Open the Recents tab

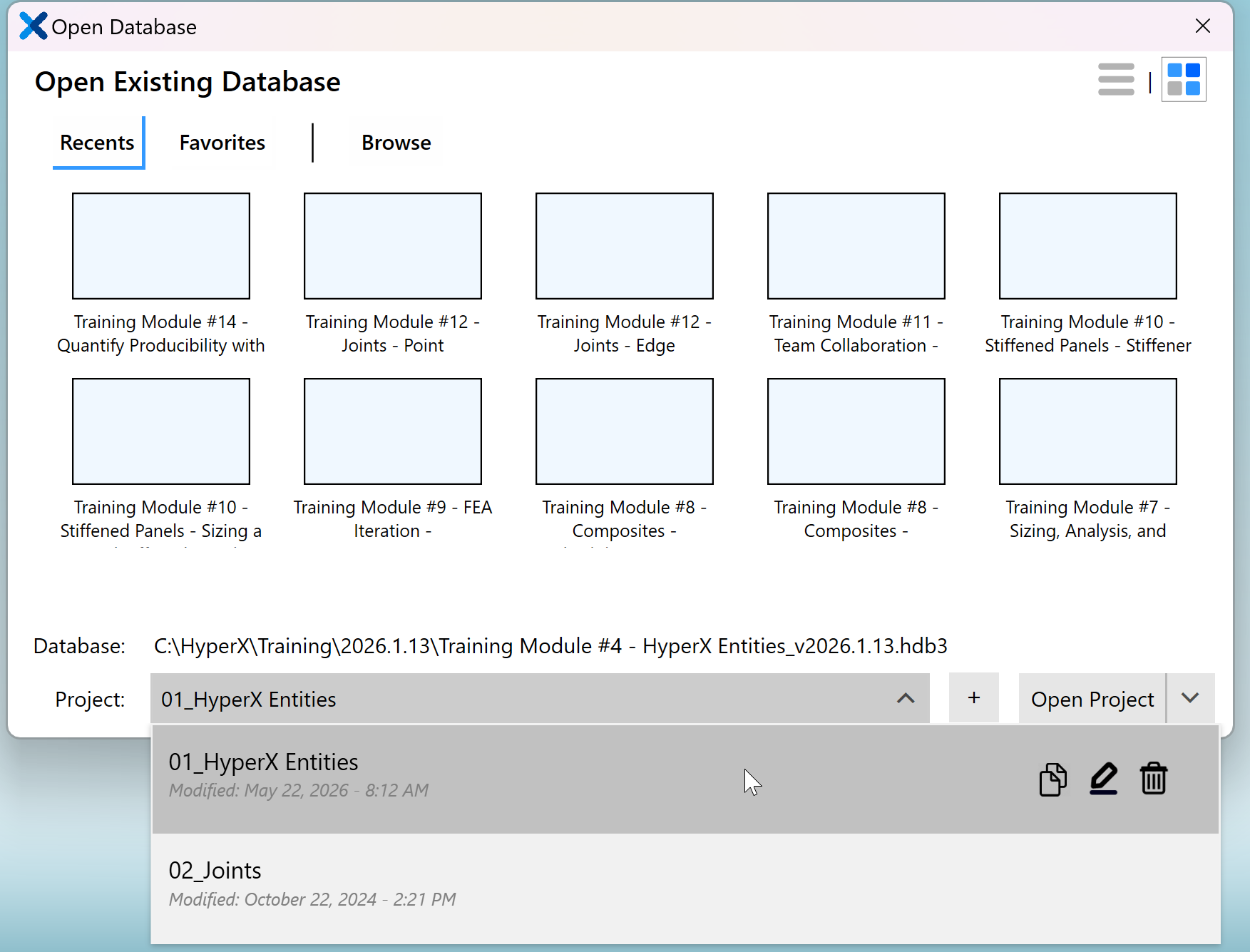[x=98, y=143]
